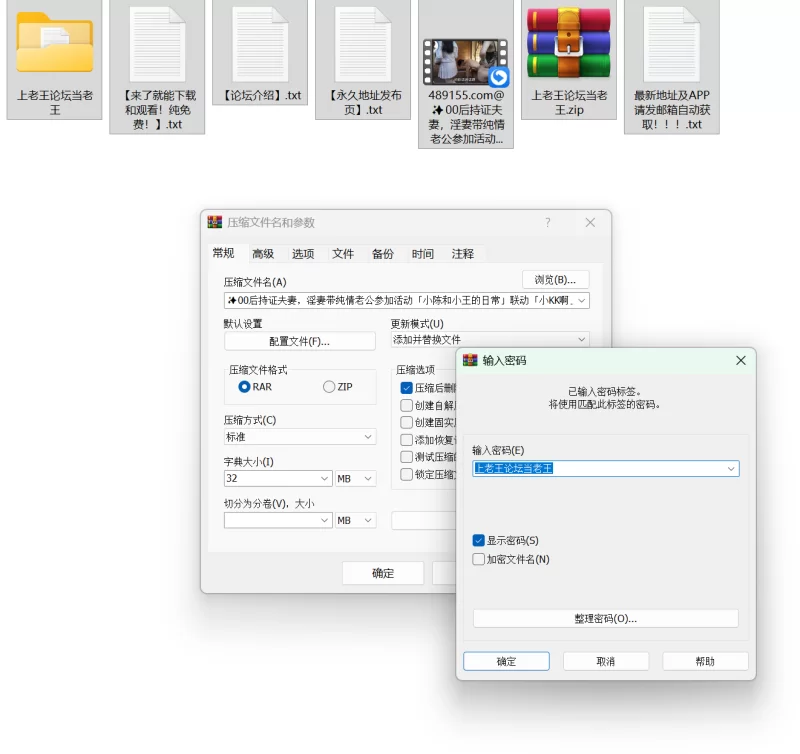Enable the 添加恢复 checkbox
This screenshot has width=800, height=754.
point(407,440)
